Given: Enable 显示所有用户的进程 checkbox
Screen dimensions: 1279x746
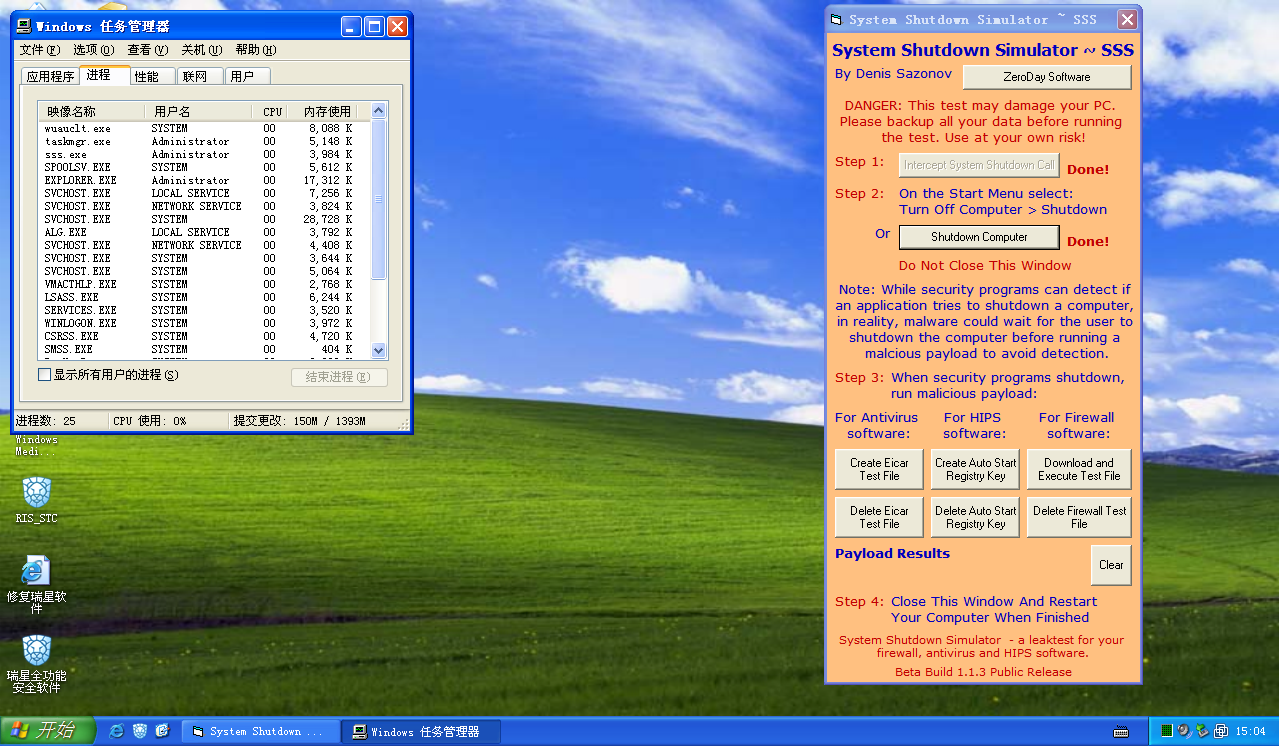Looking at the screenshot, I should tap(44, 375).
